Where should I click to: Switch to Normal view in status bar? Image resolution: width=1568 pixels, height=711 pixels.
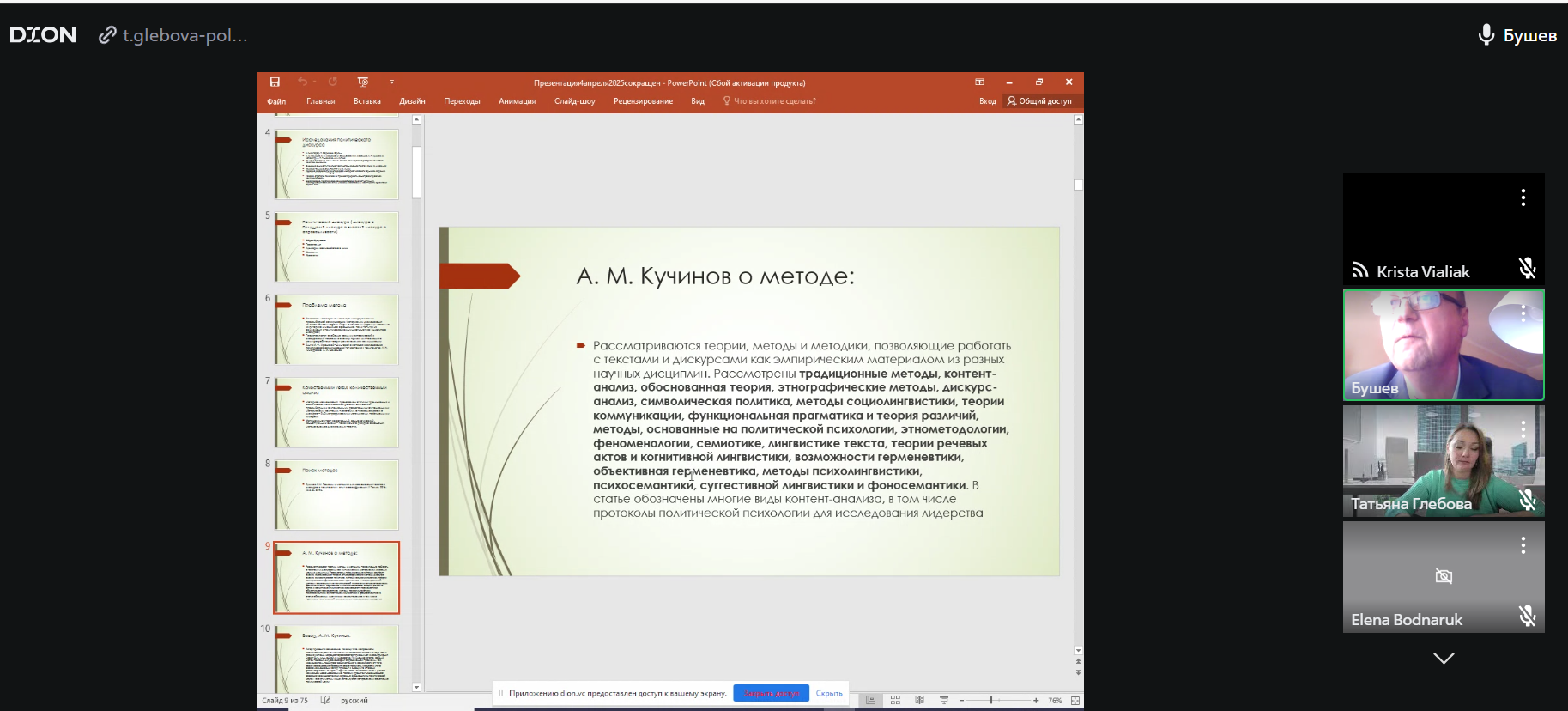click(871, 701)
